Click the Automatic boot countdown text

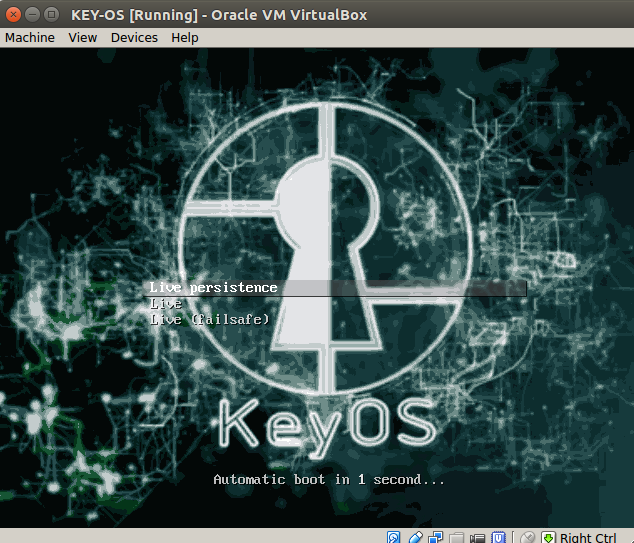tap(329, 480)
